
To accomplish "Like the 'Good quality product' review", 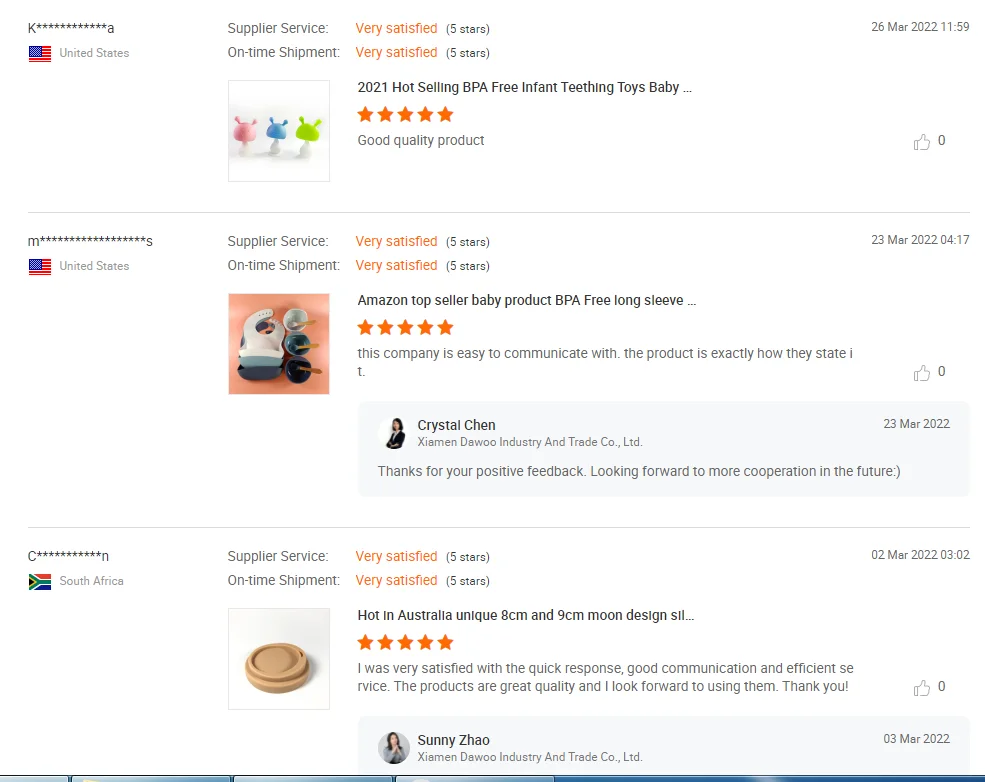I will [922, 142].
